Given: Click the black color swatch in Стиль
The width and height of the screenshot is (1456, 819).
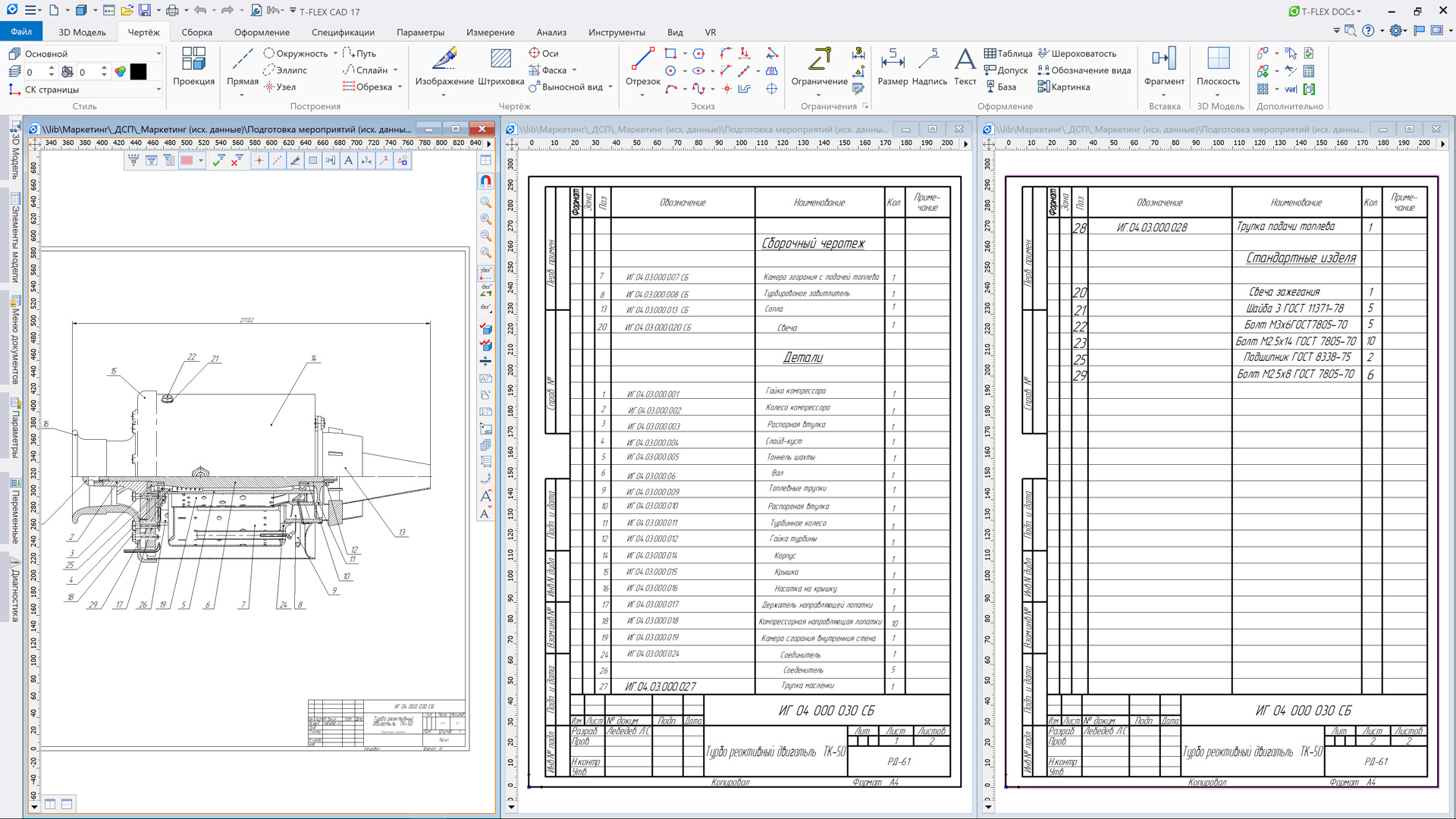Looking at the screenshot, I should point(138,72).
